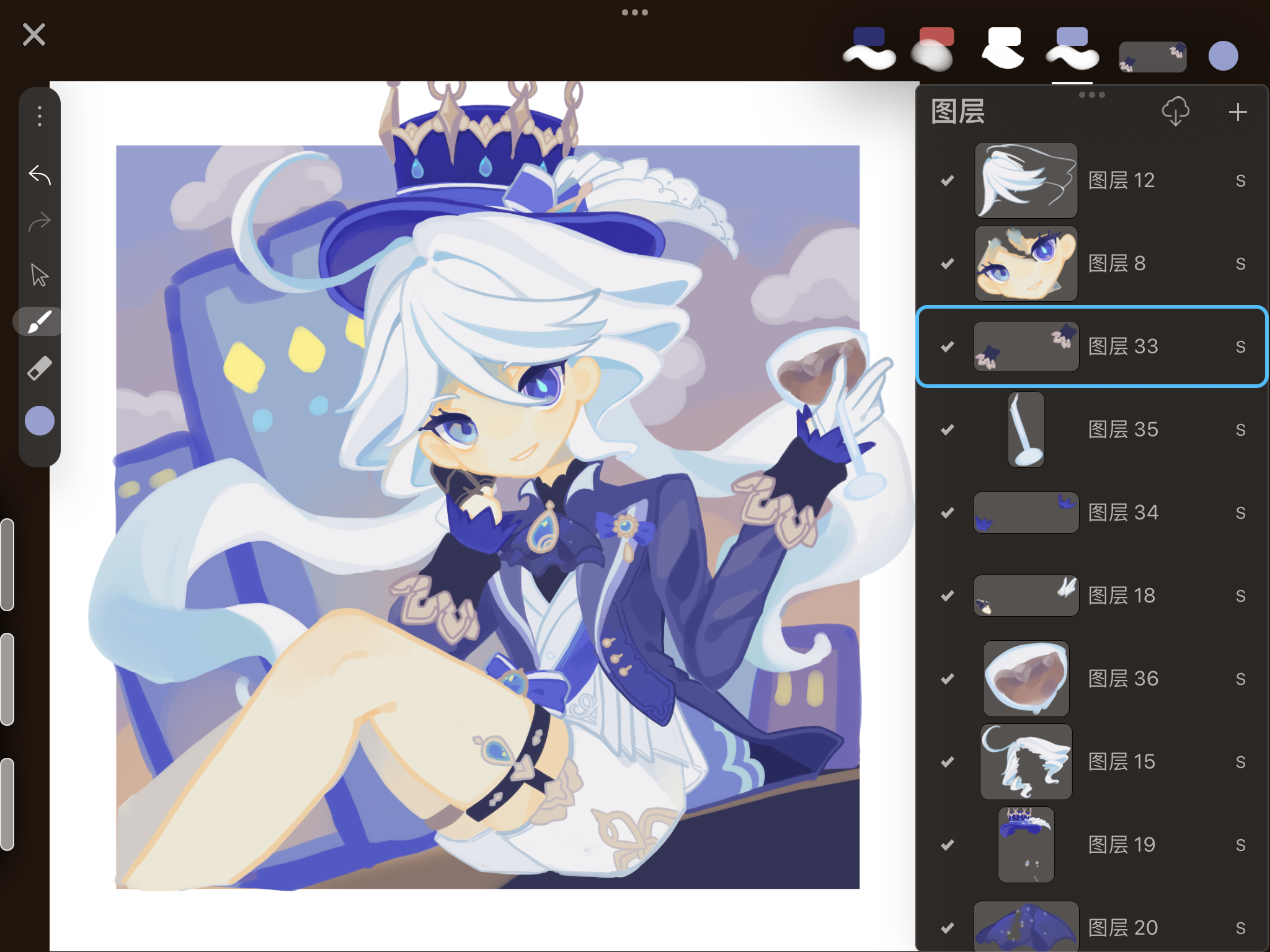The height and width of the screenshot is (952, 1270).
Task: Redo the last undone action
Action: tap(40, 222)
